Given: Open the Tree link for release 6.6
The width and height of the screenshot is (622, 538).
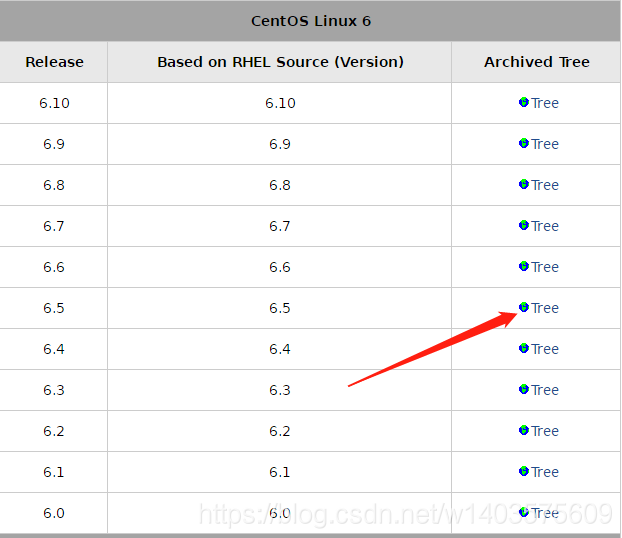Looking at the screenshot, I should (545, 267).
